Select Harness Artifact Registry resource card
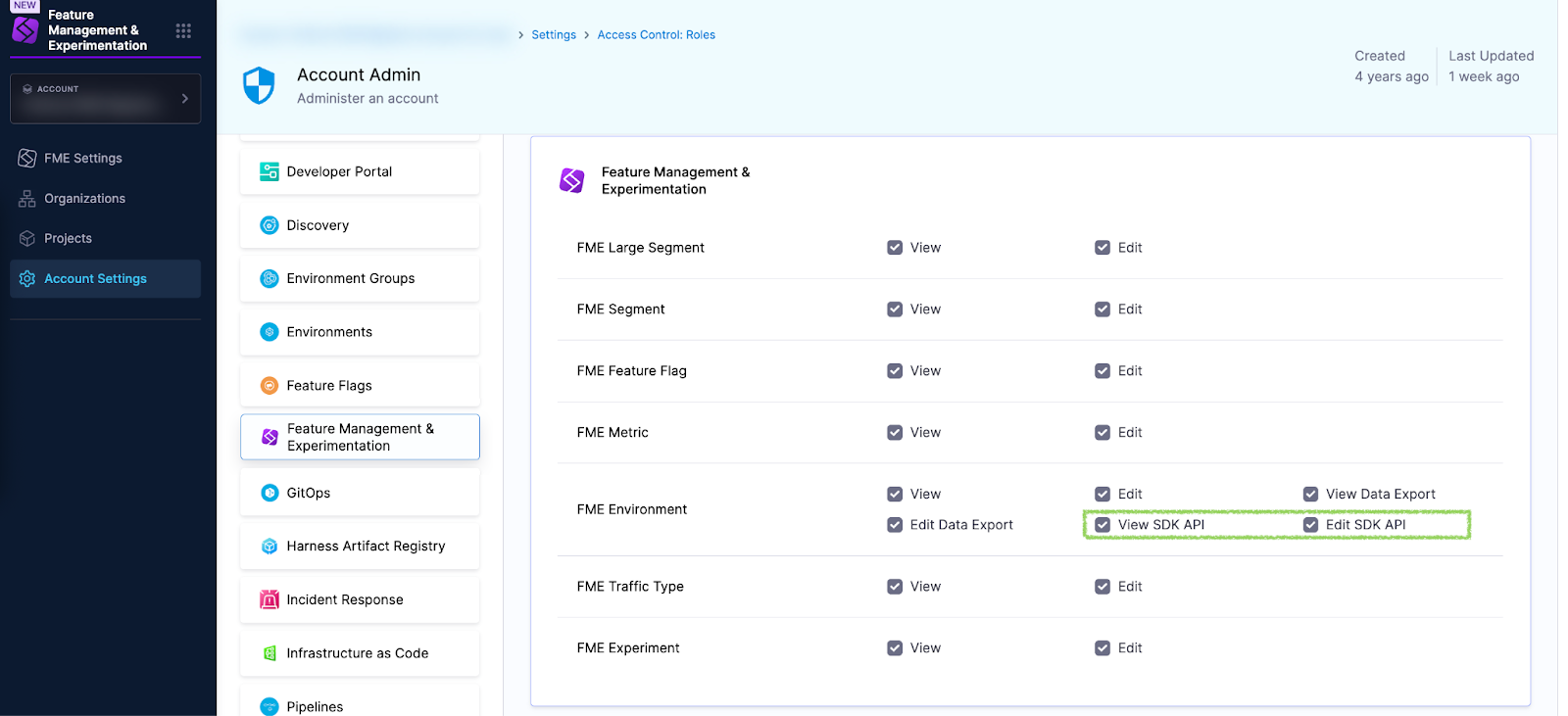This screenshot has width=1568, height=716. [x=360, y=547]
